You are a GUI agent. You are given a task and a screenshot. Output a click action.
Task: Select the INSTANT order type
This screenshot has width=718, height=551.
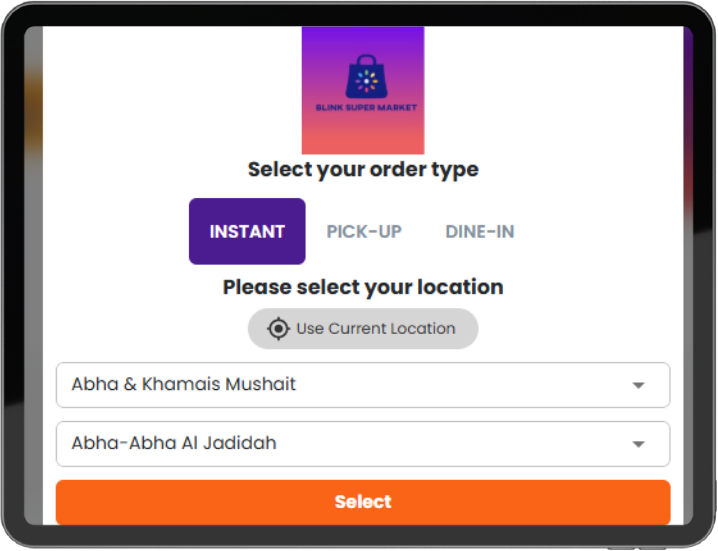pyautogui.click(x=247, y=231)
